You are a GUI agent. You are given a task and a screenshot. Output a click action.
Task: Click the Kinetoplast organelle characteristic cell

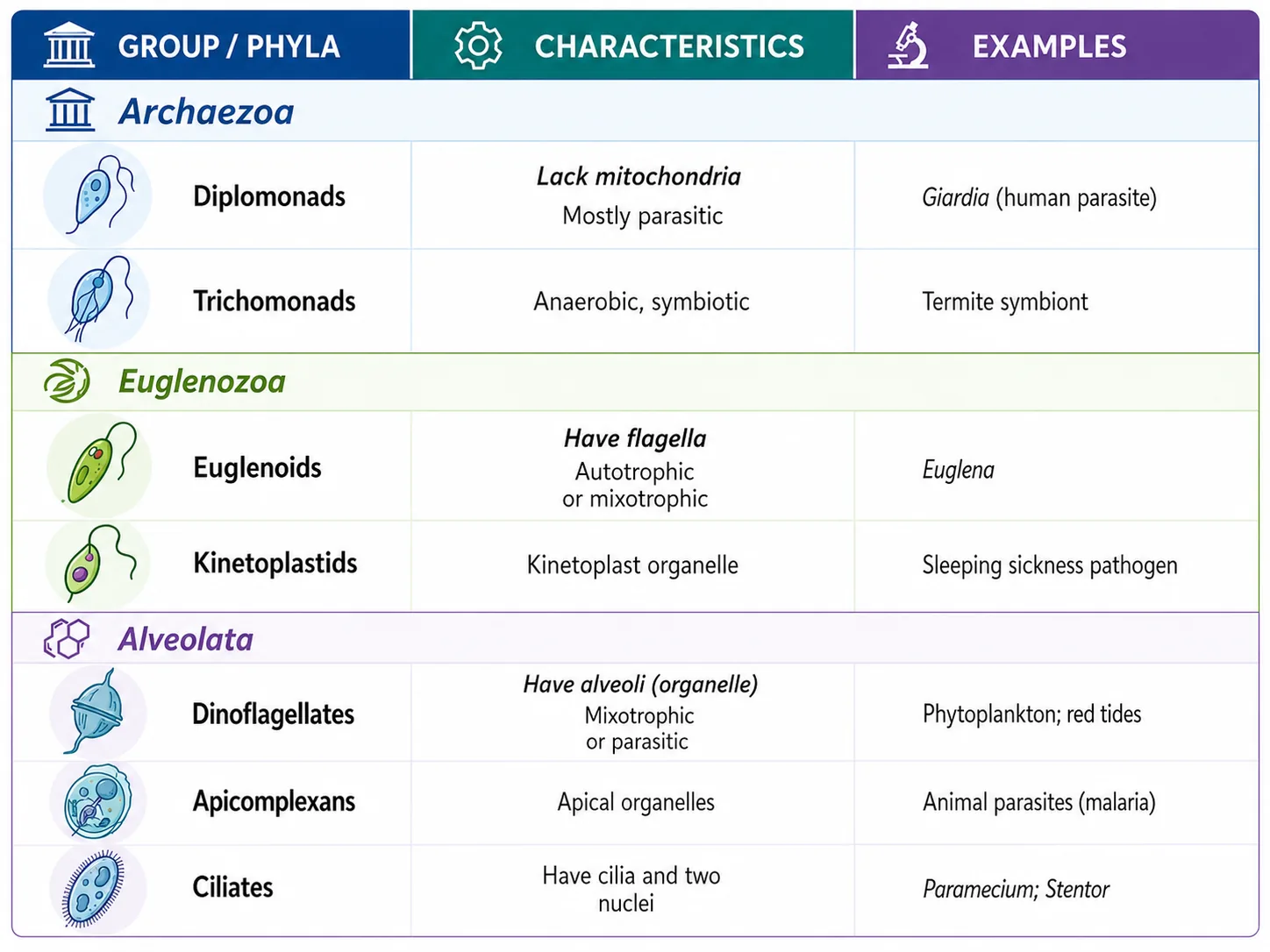pos(632,565)
